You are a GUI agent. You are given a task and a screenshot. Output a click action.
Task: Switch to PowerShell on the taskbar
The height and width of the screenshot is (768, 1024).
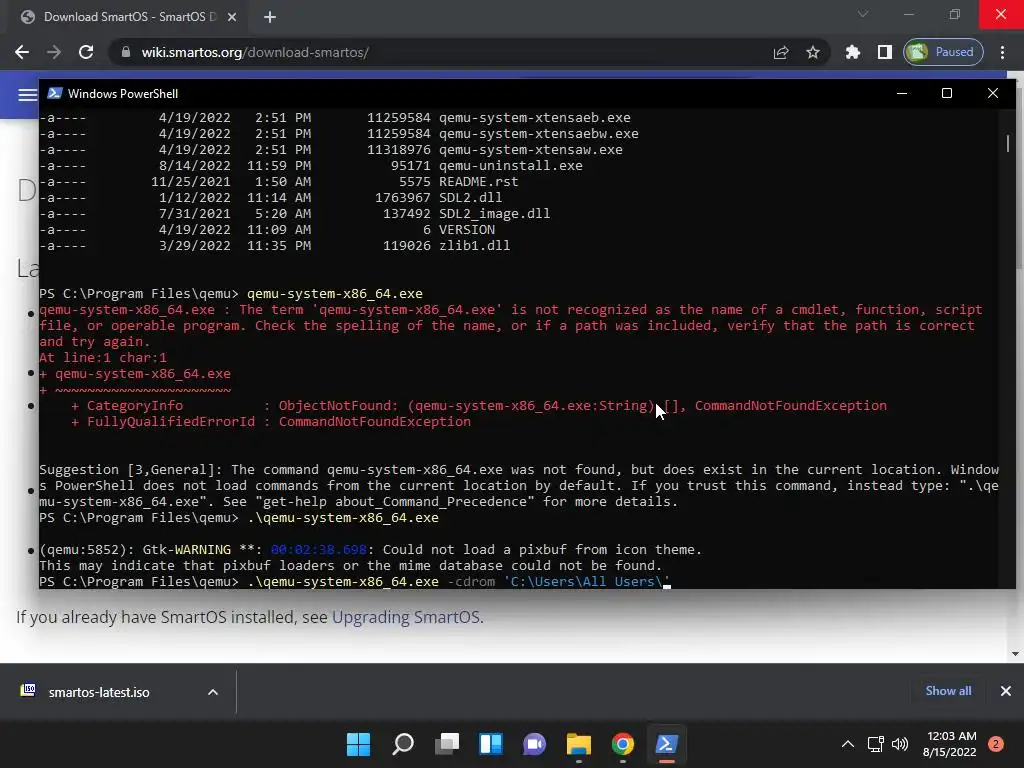point(666,744)
